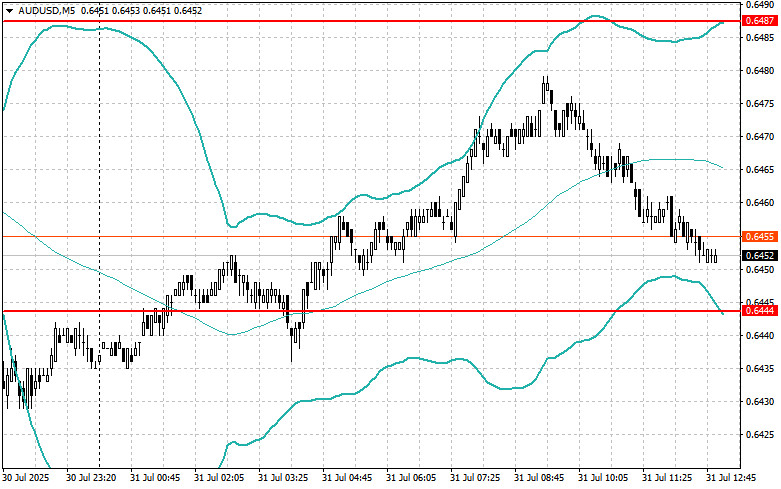Click the 0.6465 price scale value

click(760, 170)
